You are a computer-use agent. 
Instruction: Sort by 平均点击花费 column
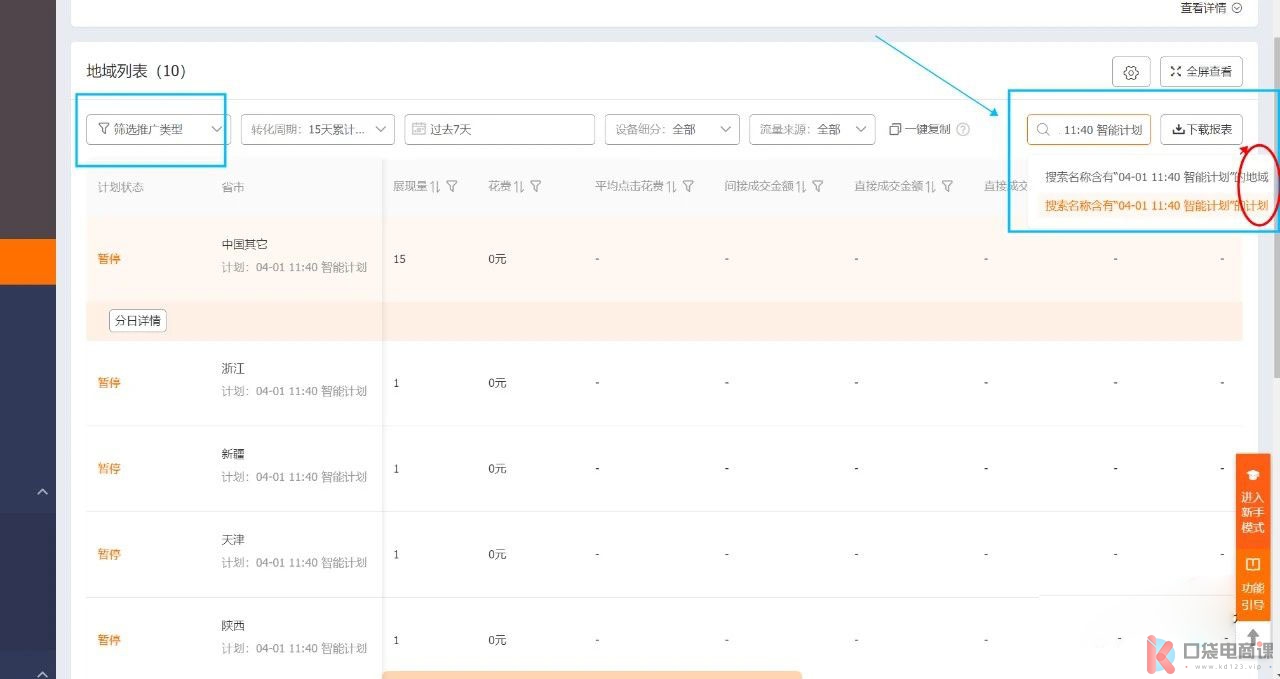[x=671, y=186]
